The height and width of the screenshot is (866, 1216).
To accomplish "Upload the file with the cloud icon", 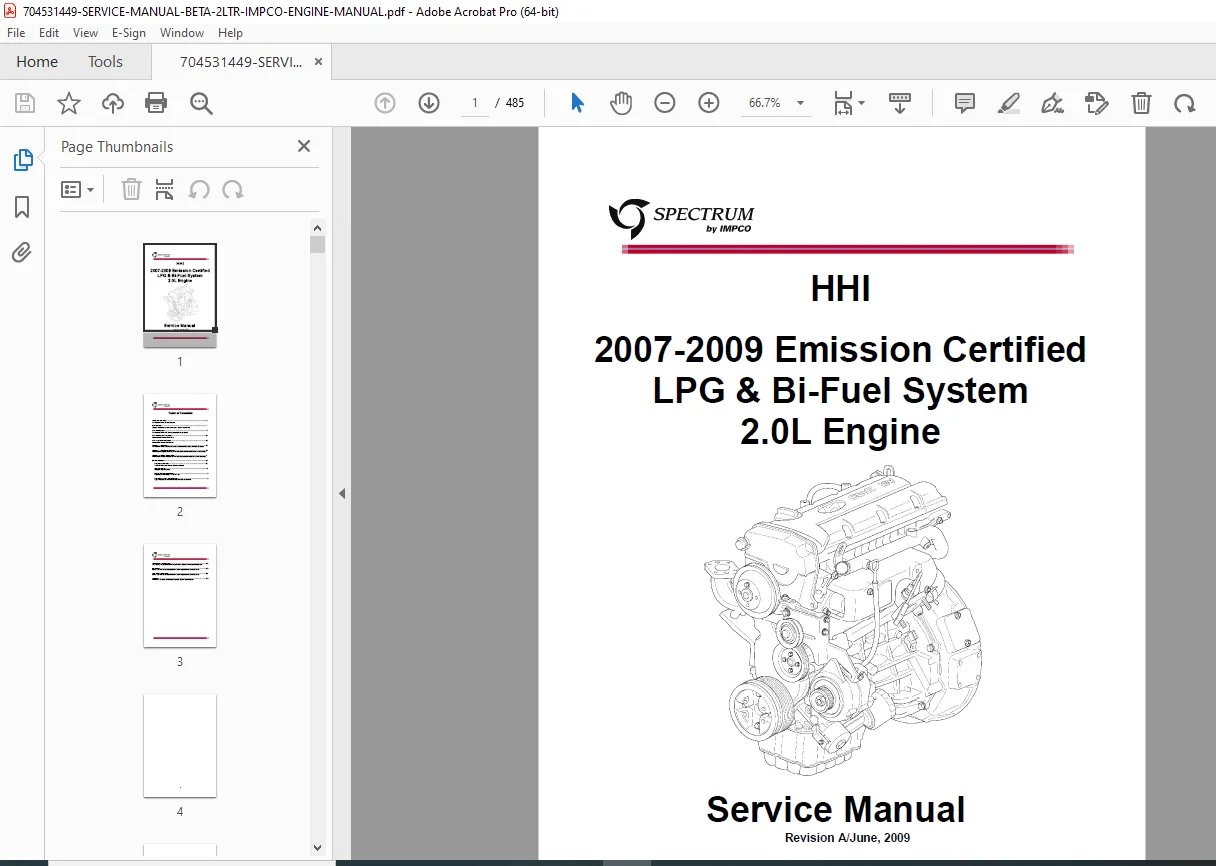I will point(113,103).
